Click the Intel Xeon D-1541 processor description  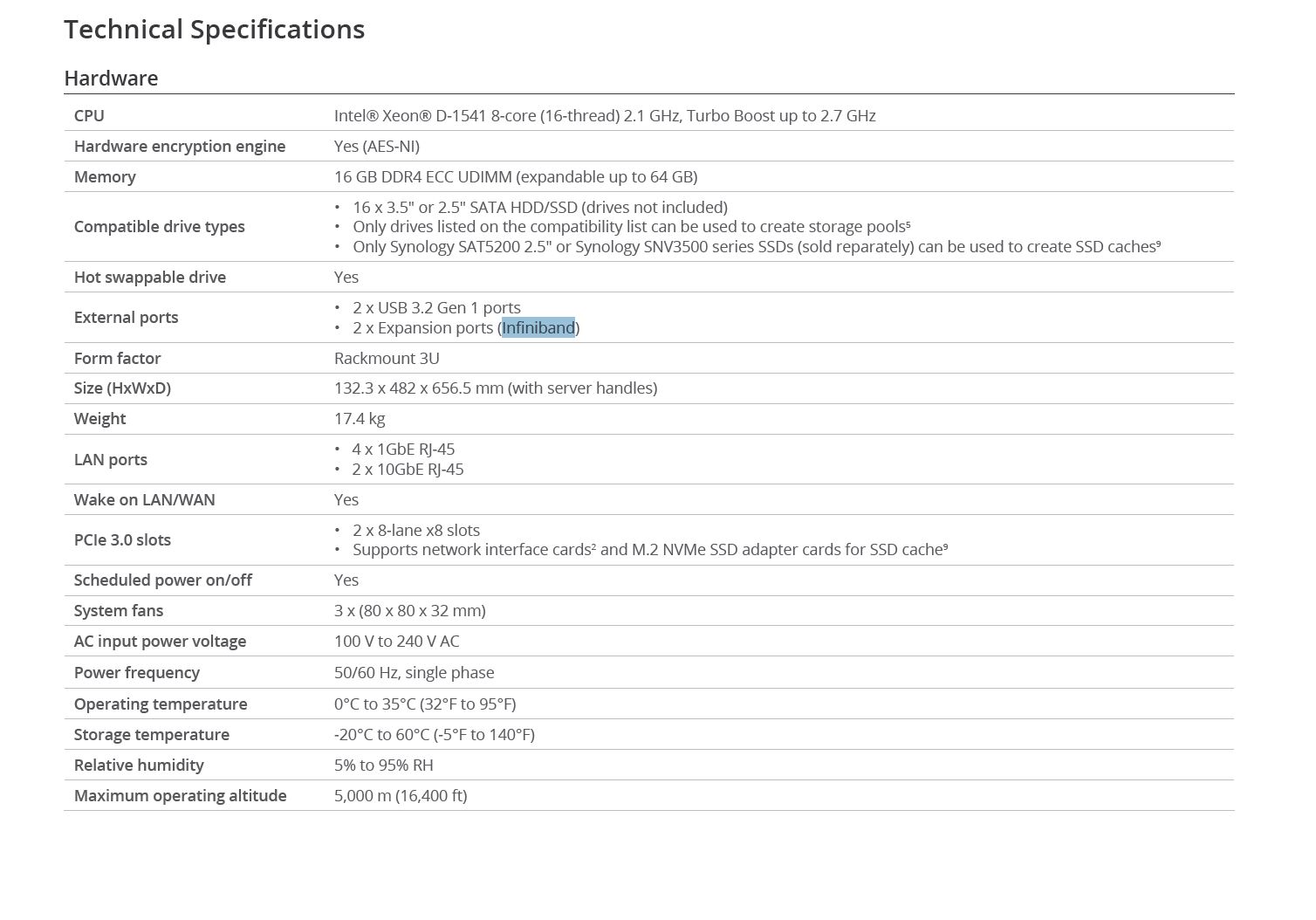(x=604, y=116)
